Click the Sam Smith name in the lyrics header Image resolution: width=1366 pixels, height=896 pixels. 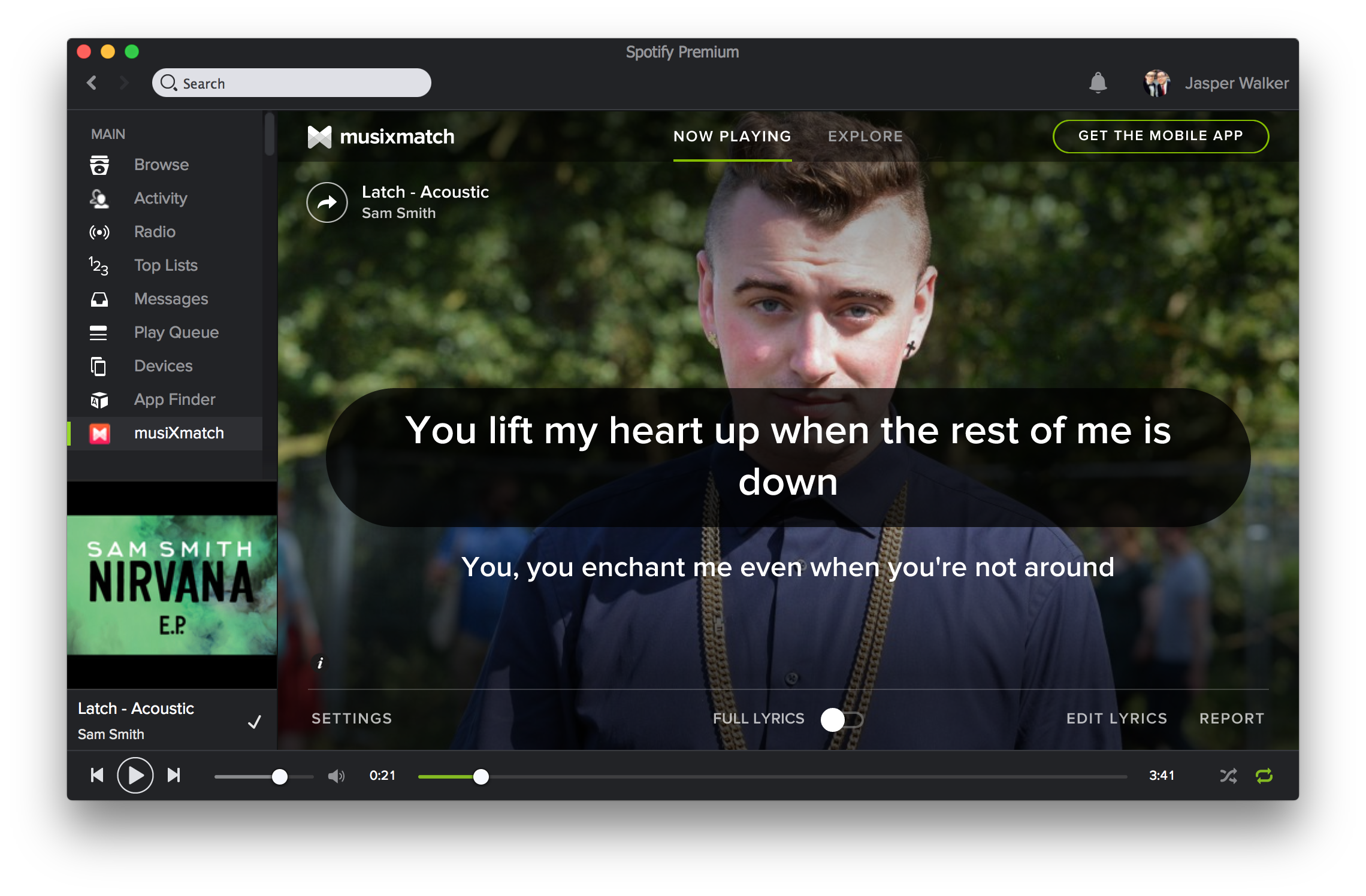[398, 213]
